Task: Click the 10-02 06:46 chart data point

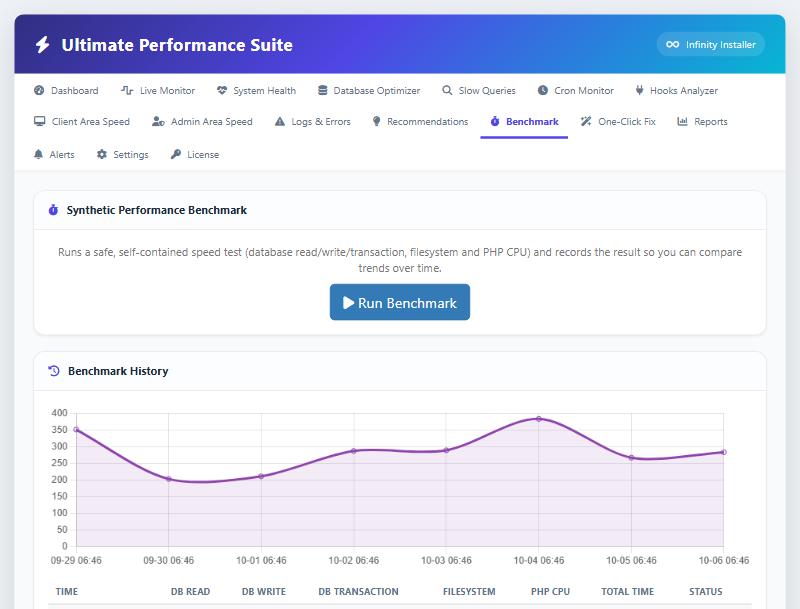Action: click(x=354, y=451)
